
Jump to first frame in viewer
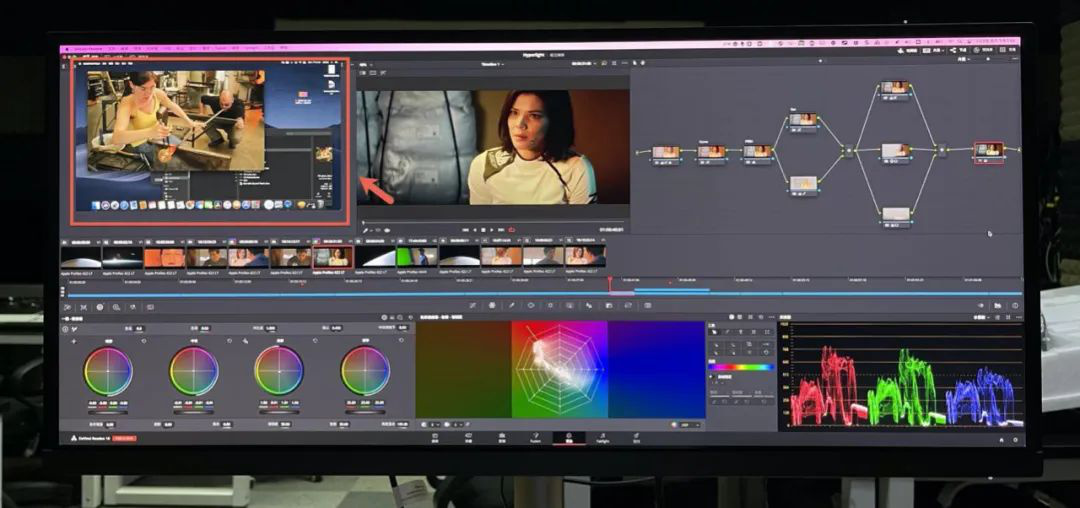coord(465,230)
